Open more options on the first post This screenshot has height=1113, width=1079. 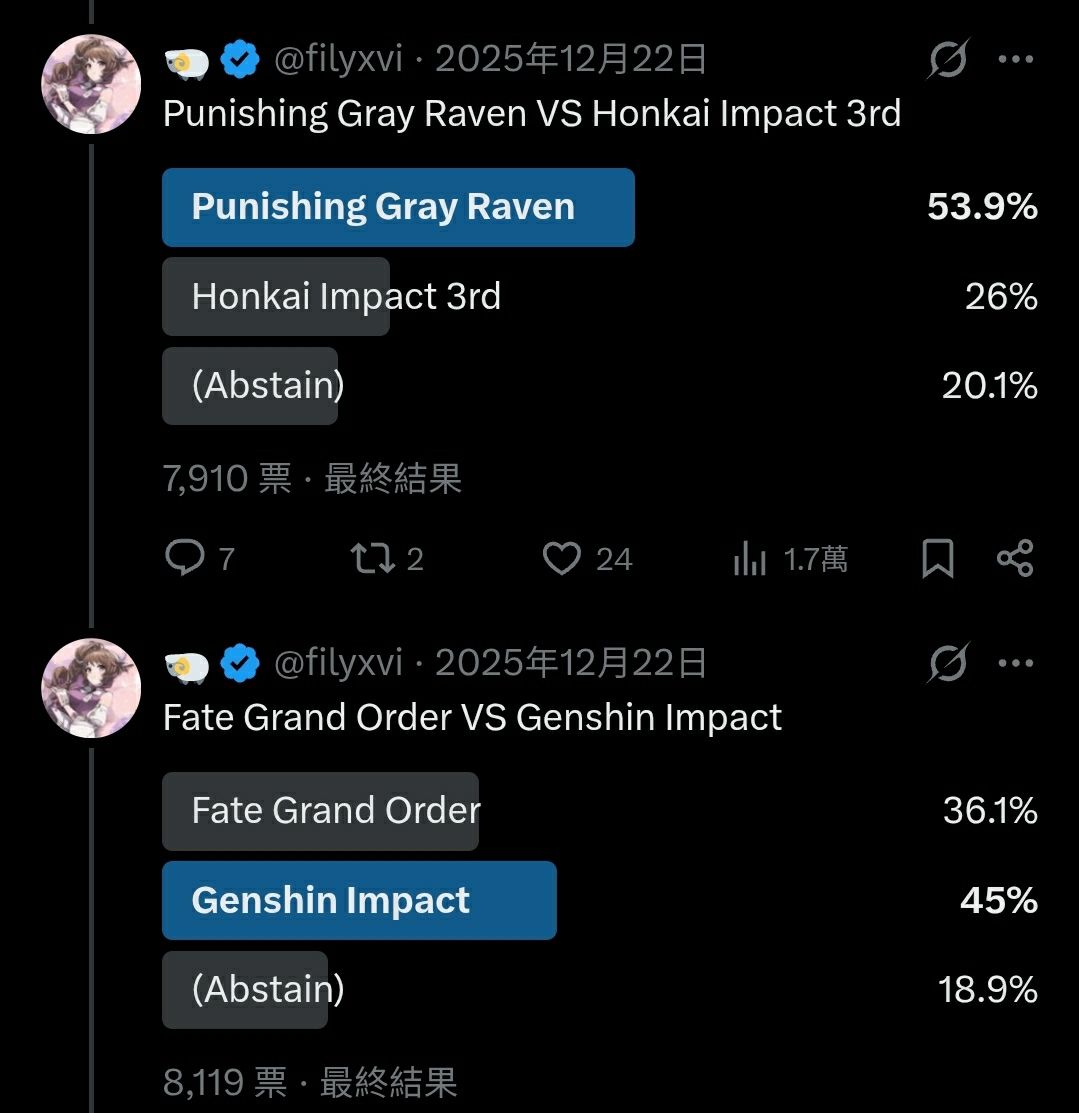[x=1016, y=60]
